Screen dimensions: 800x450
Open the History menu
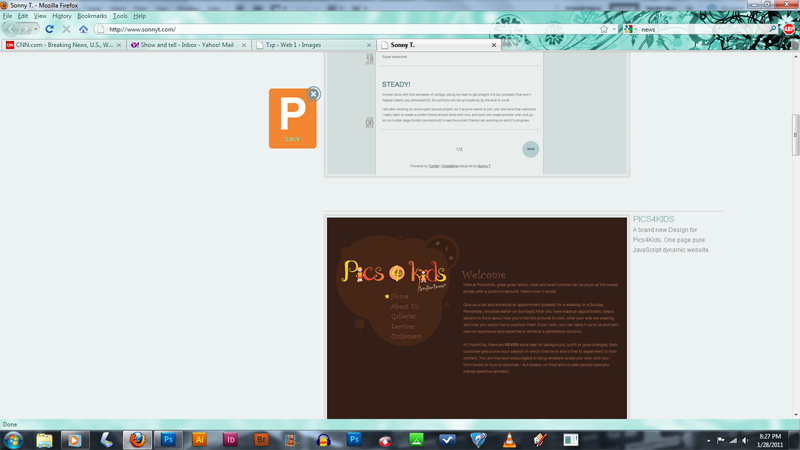[x=62, y=16]
